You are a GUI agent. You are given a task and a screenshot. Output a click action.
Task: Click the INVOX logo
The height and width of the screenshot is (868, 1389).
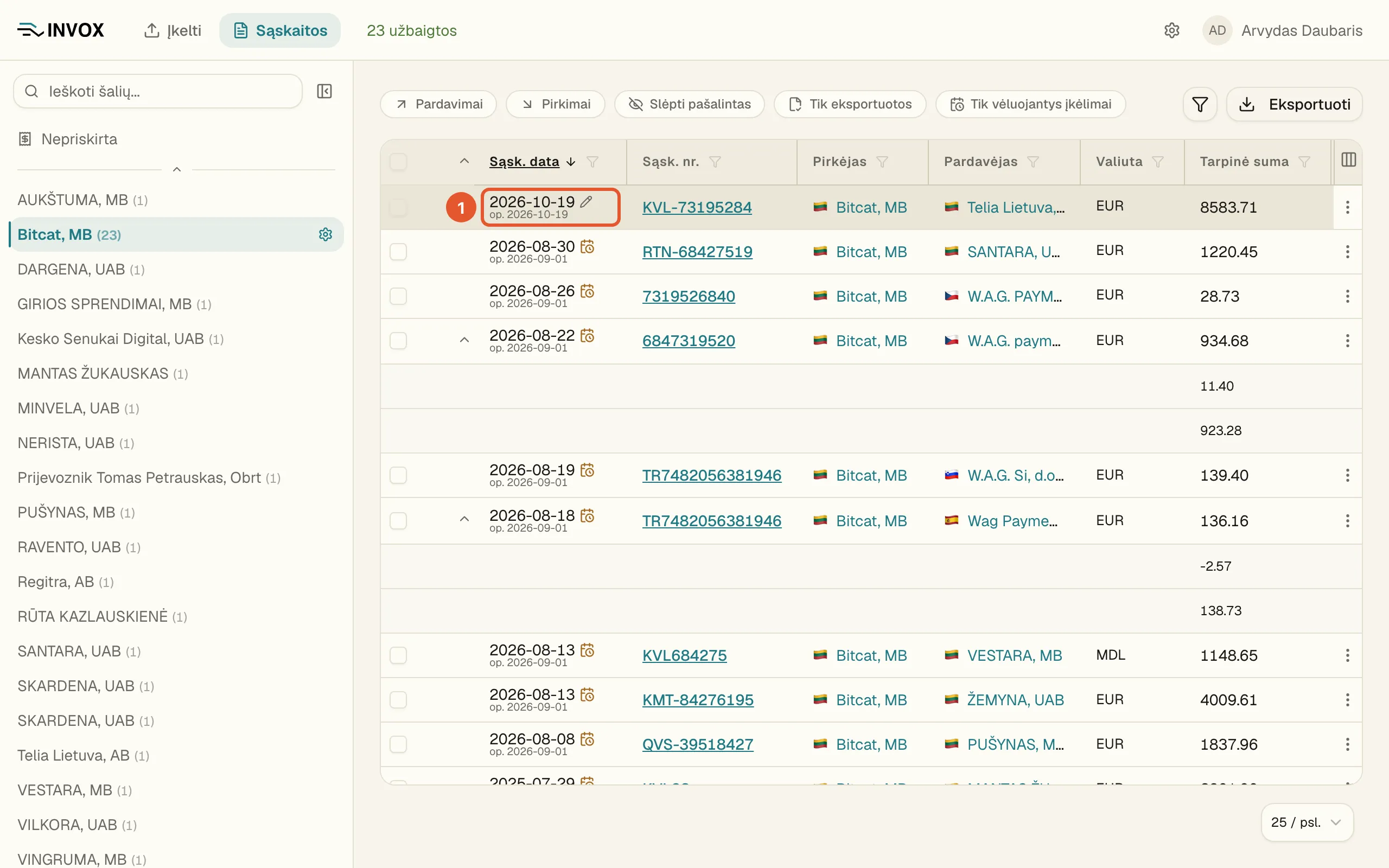(x=61, y=30)
